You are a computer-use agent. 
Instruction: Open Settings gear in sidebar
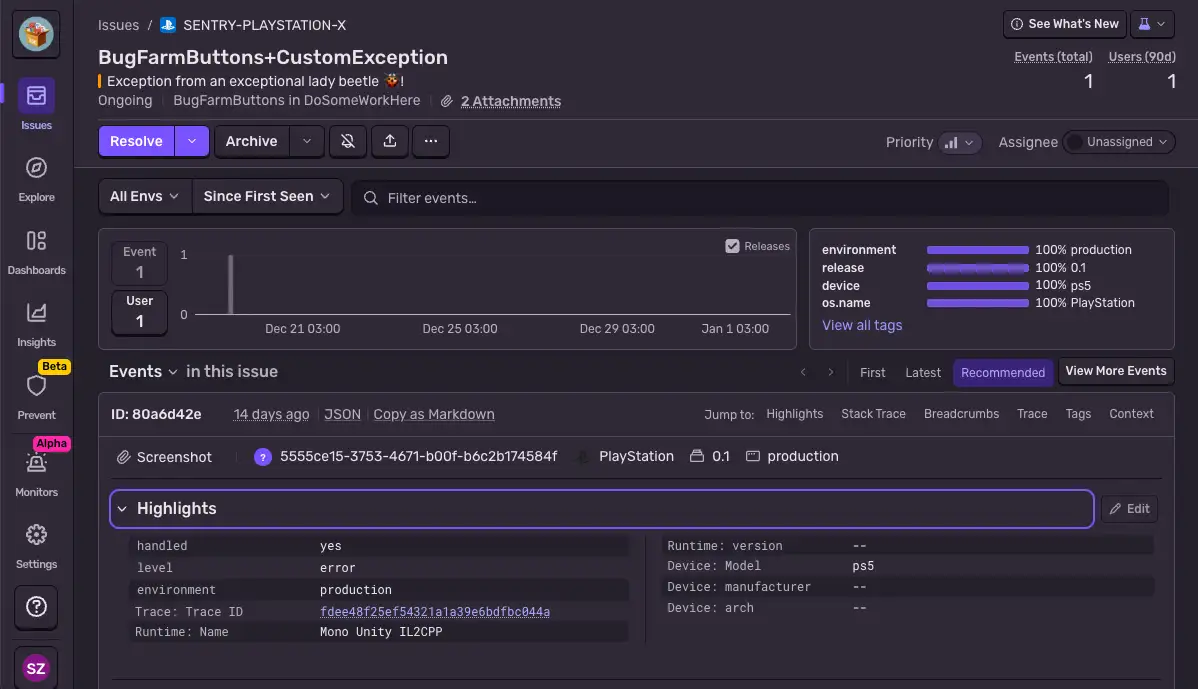(36, 535)
